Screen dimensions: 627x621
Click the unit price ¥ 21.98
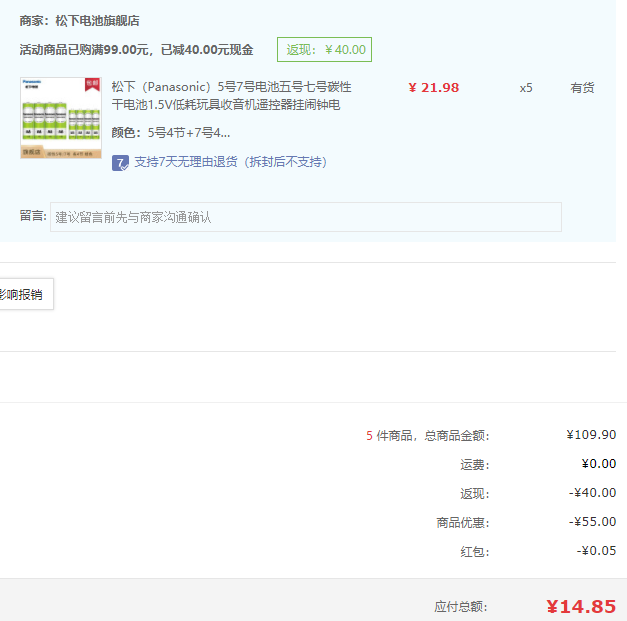(x=434, y=88)
